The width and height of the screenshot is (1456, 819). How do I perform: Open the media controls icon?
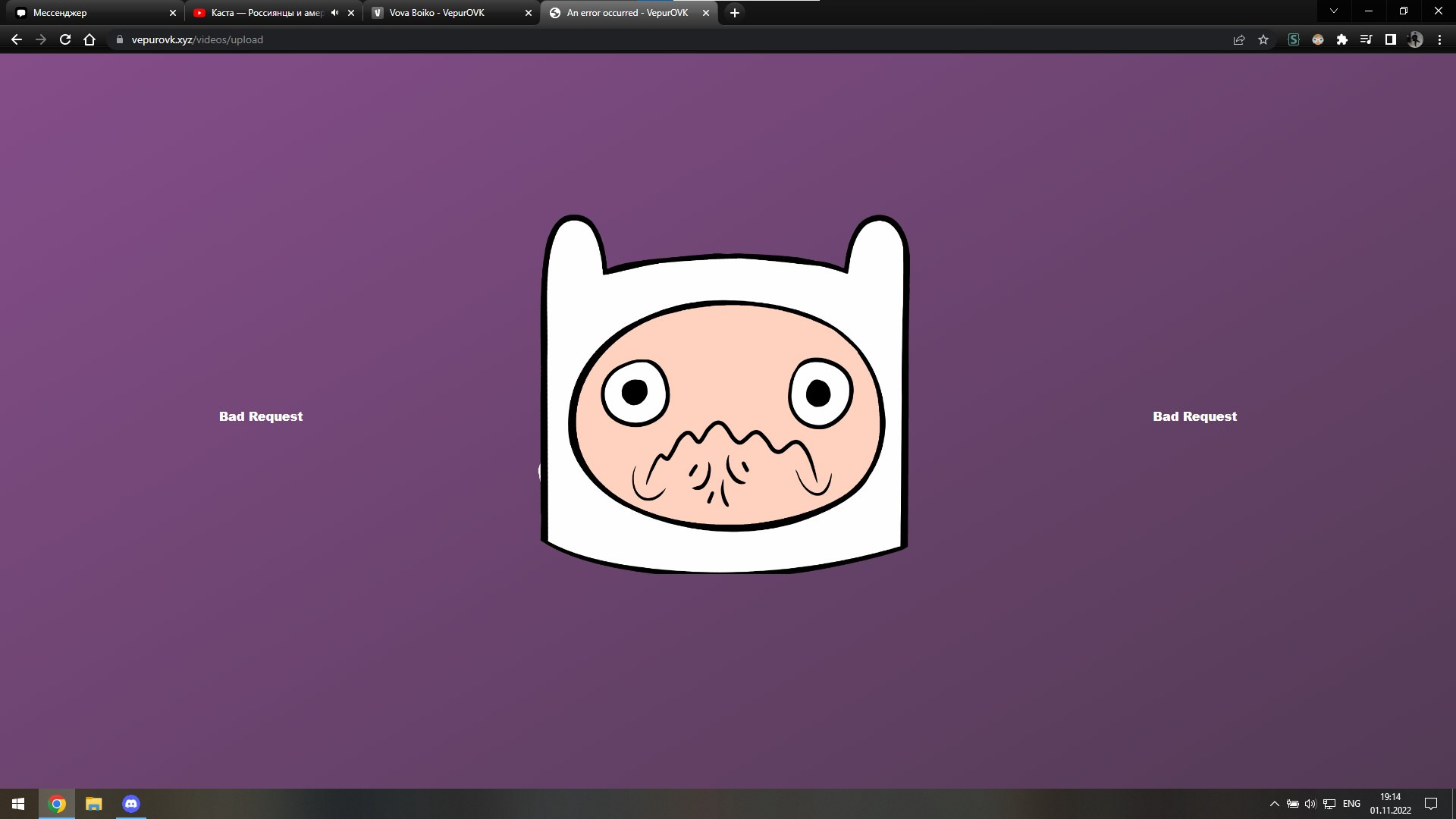1367,39
